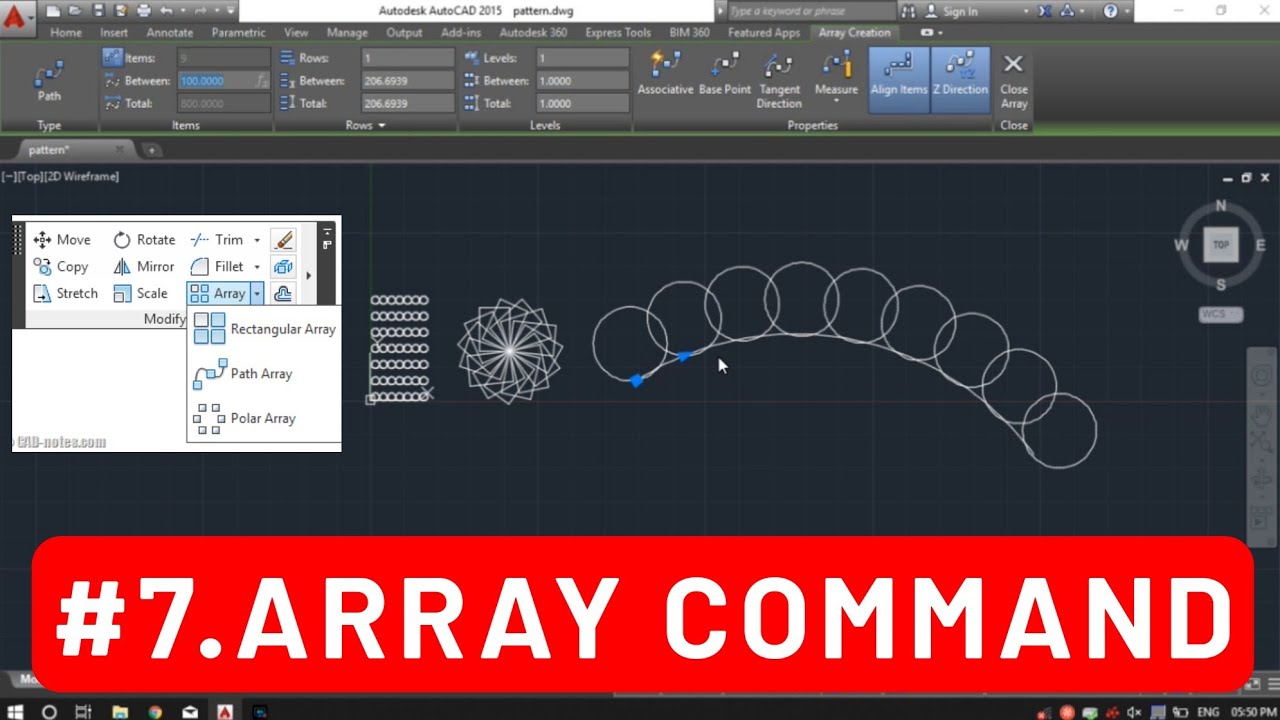
Task: Click the Move tool in Modify panel
Action: 62,240
